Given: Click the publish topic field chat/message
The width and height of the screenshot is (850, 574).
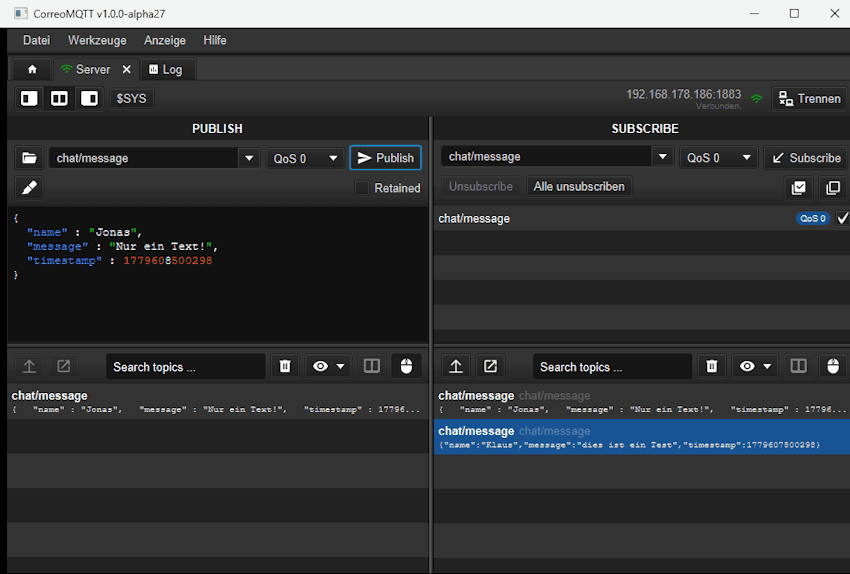Looking at the screenshot, I should (x=144, y=158).
